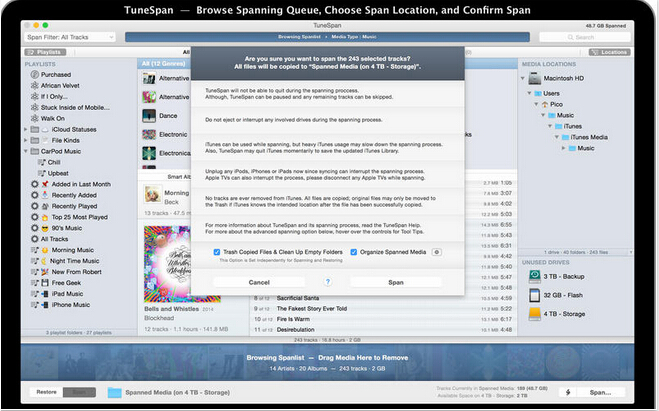Open the Organize Spanned Media gear settings

(437, 252)
